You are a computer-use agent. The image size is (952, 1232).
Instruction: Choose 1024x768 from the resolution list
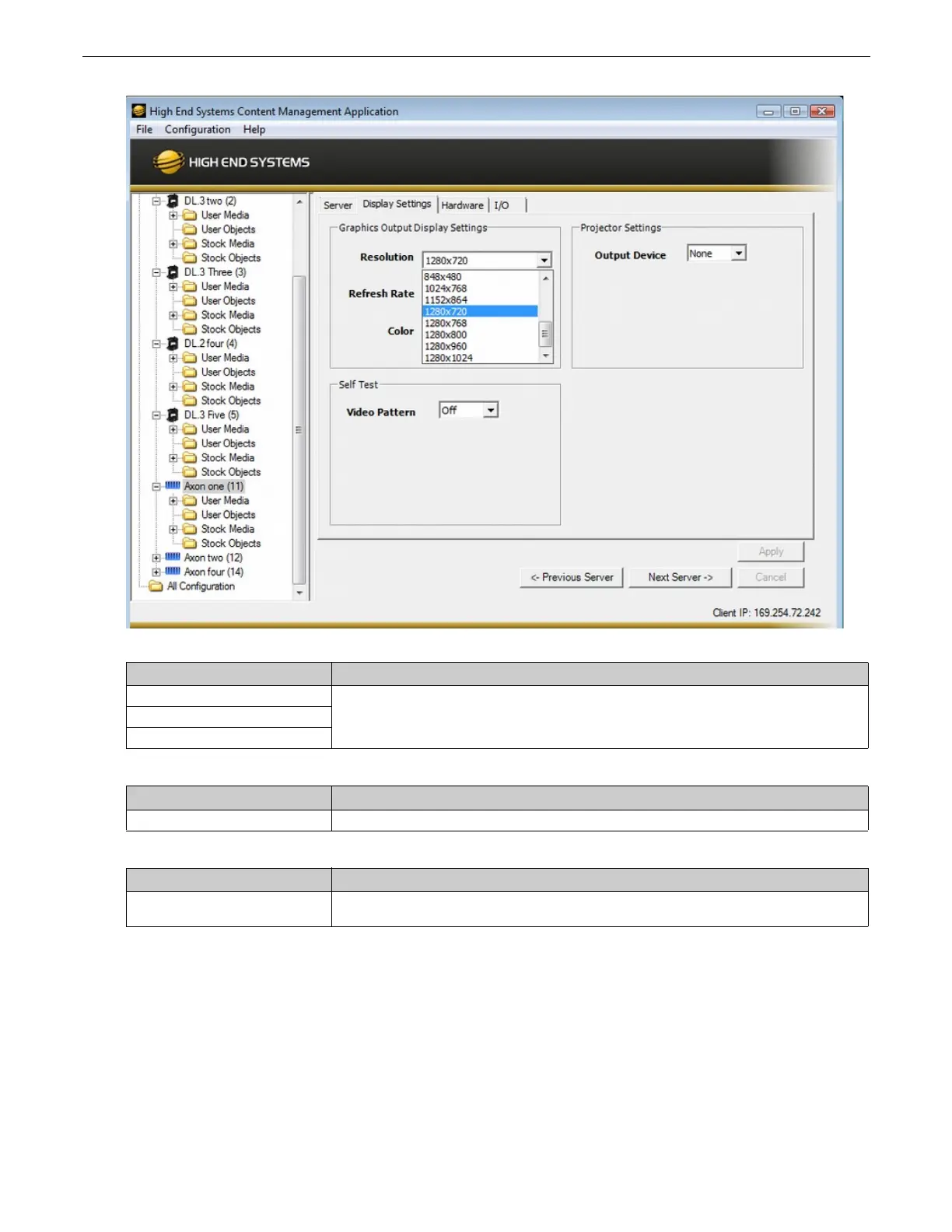[x=480, y=289]
